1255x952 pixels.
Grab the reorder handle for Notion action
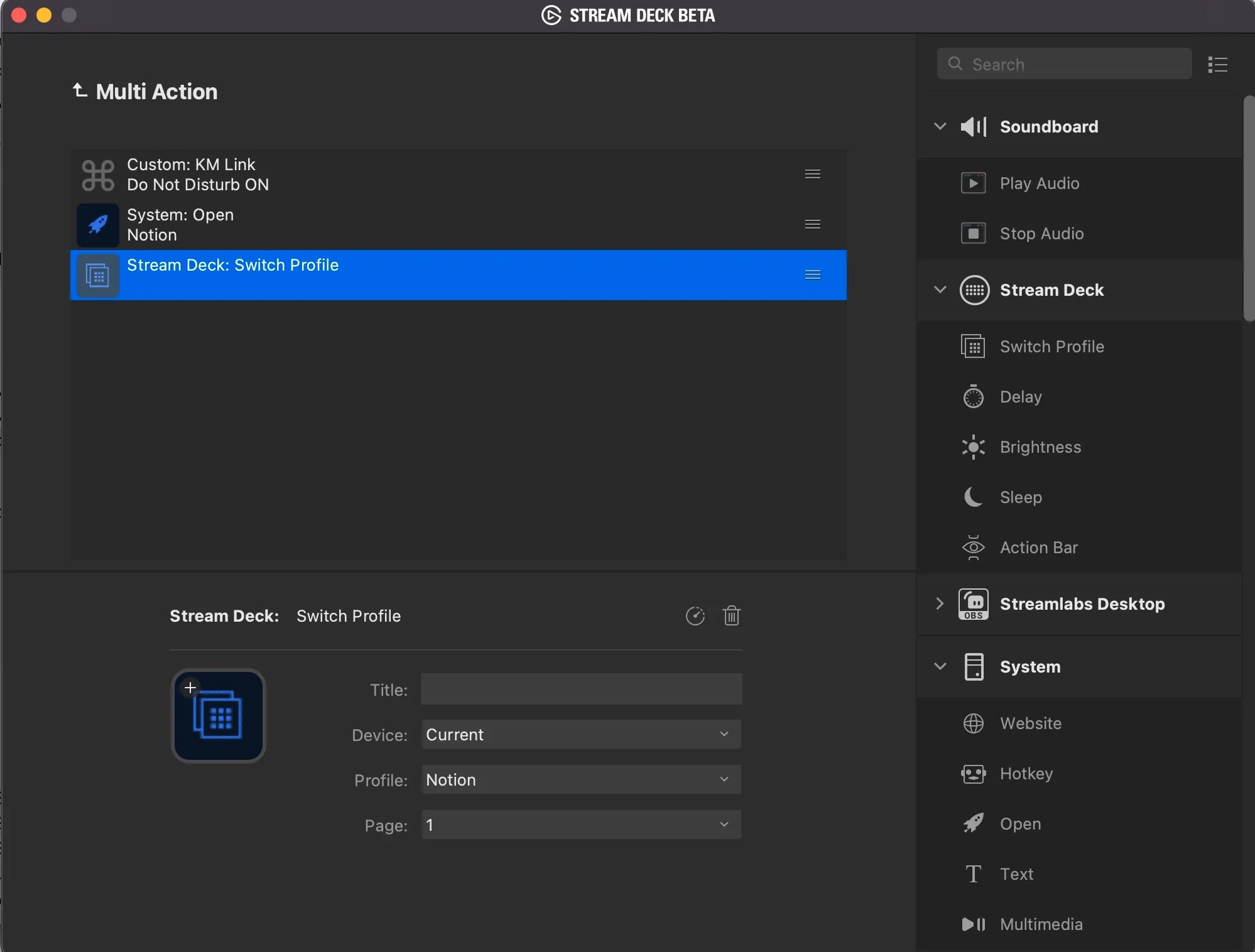(812, 224)
